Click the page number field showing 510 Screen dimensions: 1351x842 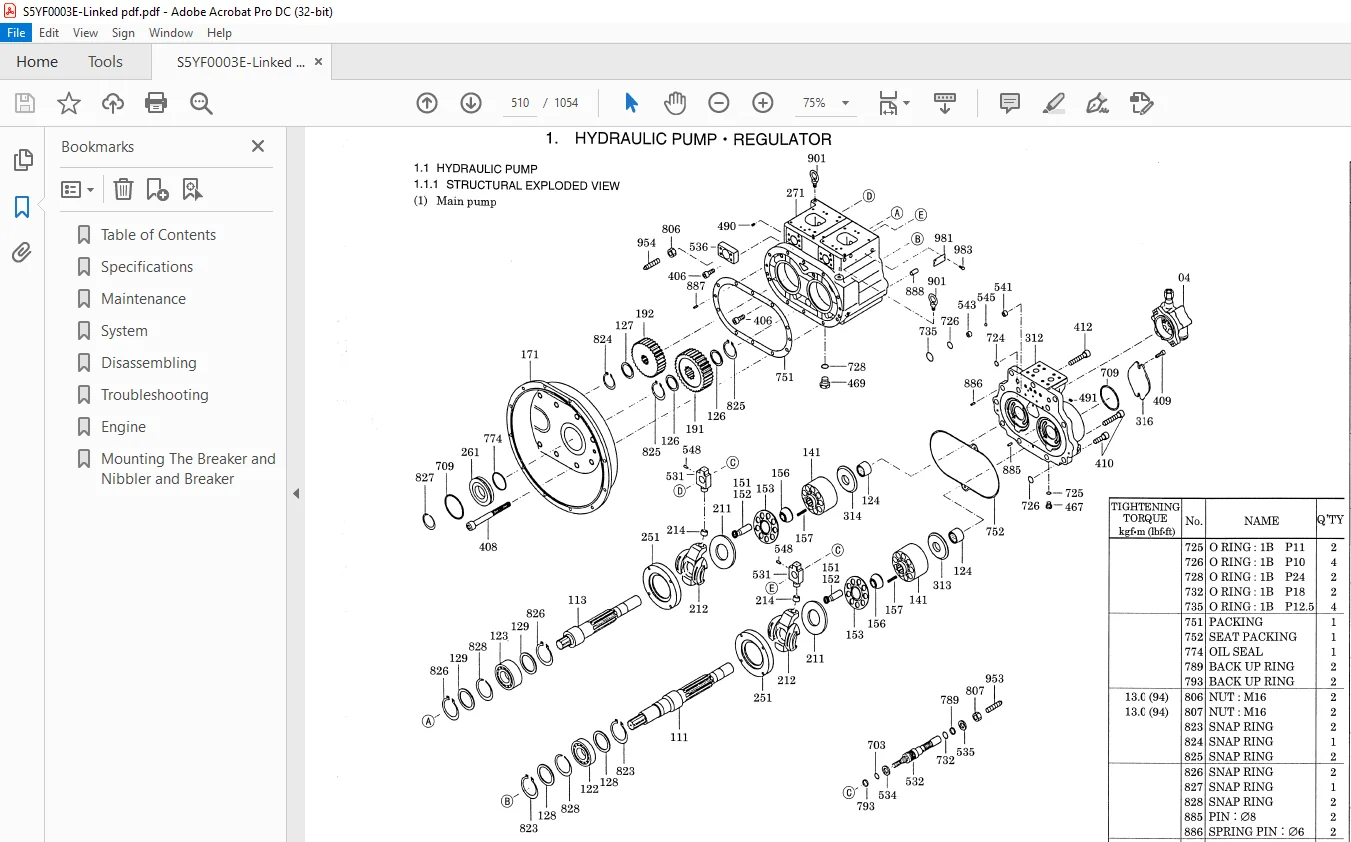pos(520,103)
